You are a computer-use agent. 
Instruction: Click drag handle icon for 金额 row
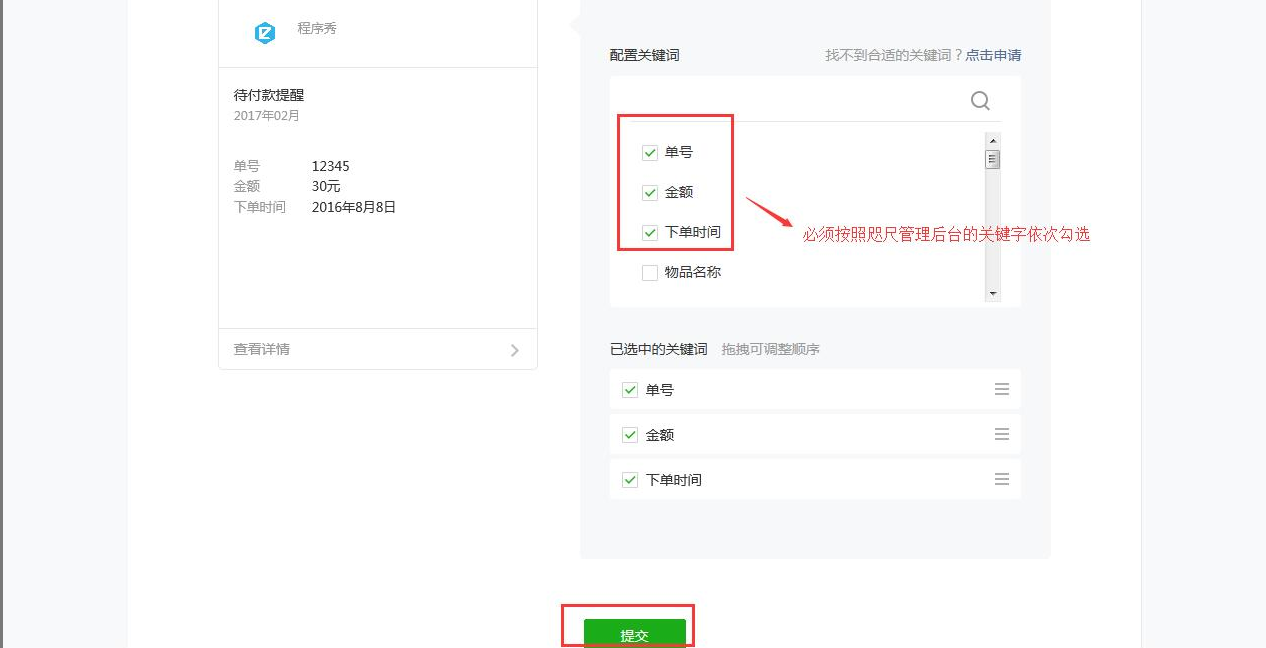click(x=1001, y=434)
